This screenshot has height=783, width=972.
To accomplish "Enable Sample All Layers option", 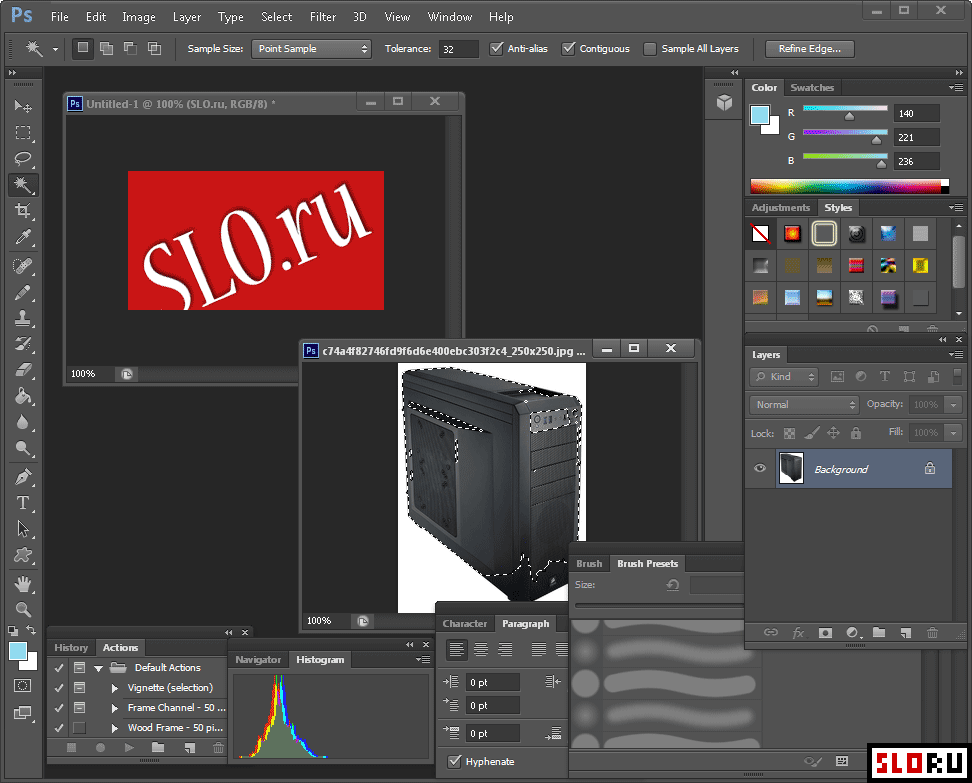I will point(651,48).
